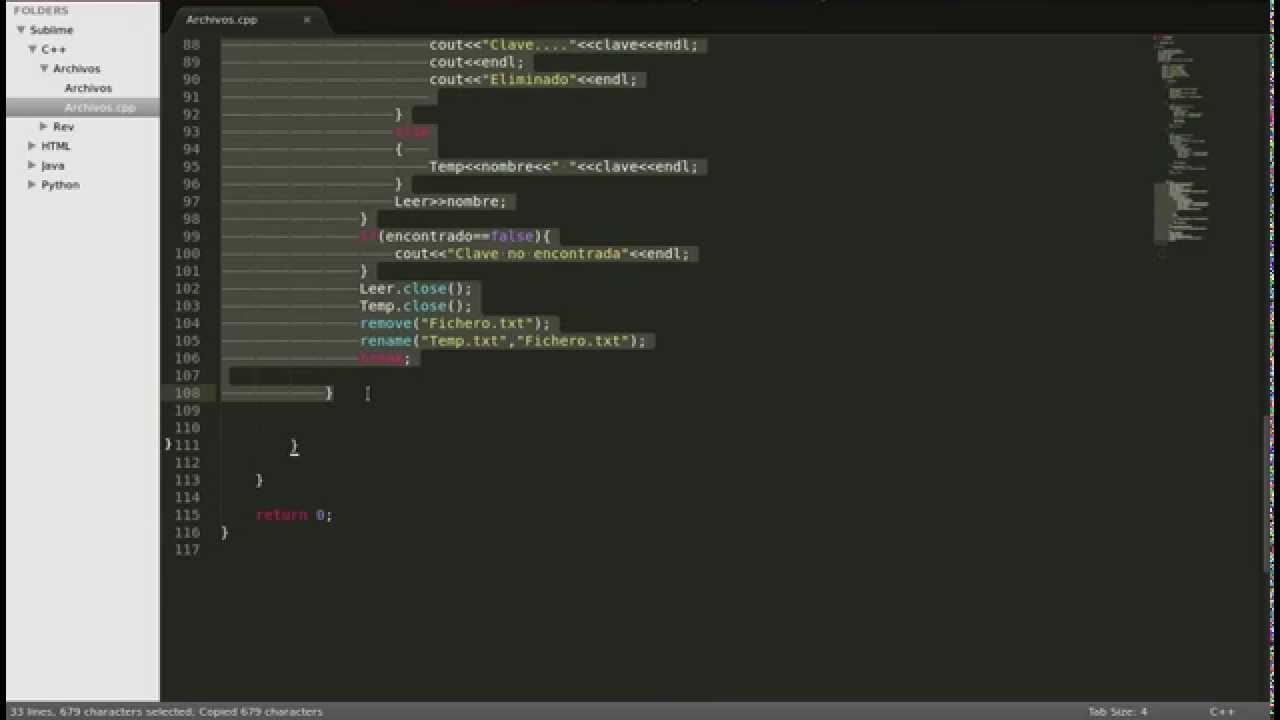1280x720 pixels.
Task: Click the rename call on line 105
Action: [x=503, y=341]
